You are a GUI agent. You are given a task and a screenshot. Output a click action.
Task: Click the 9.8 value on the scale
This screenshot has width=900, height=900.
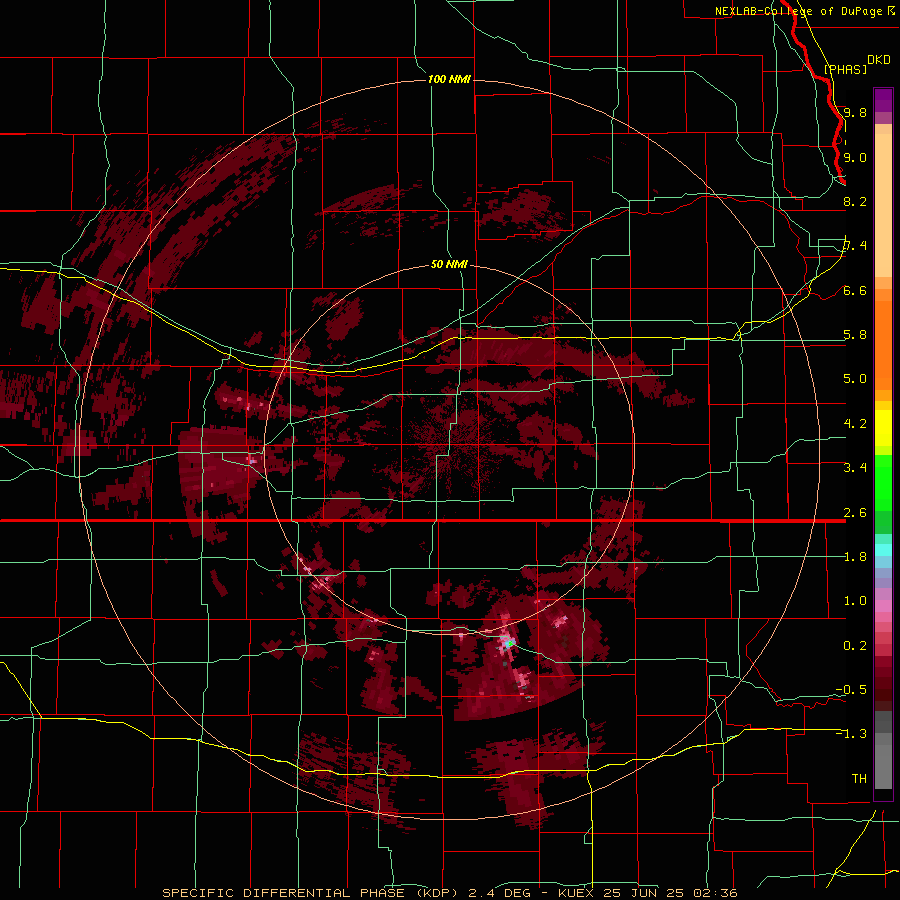(855, 112)
